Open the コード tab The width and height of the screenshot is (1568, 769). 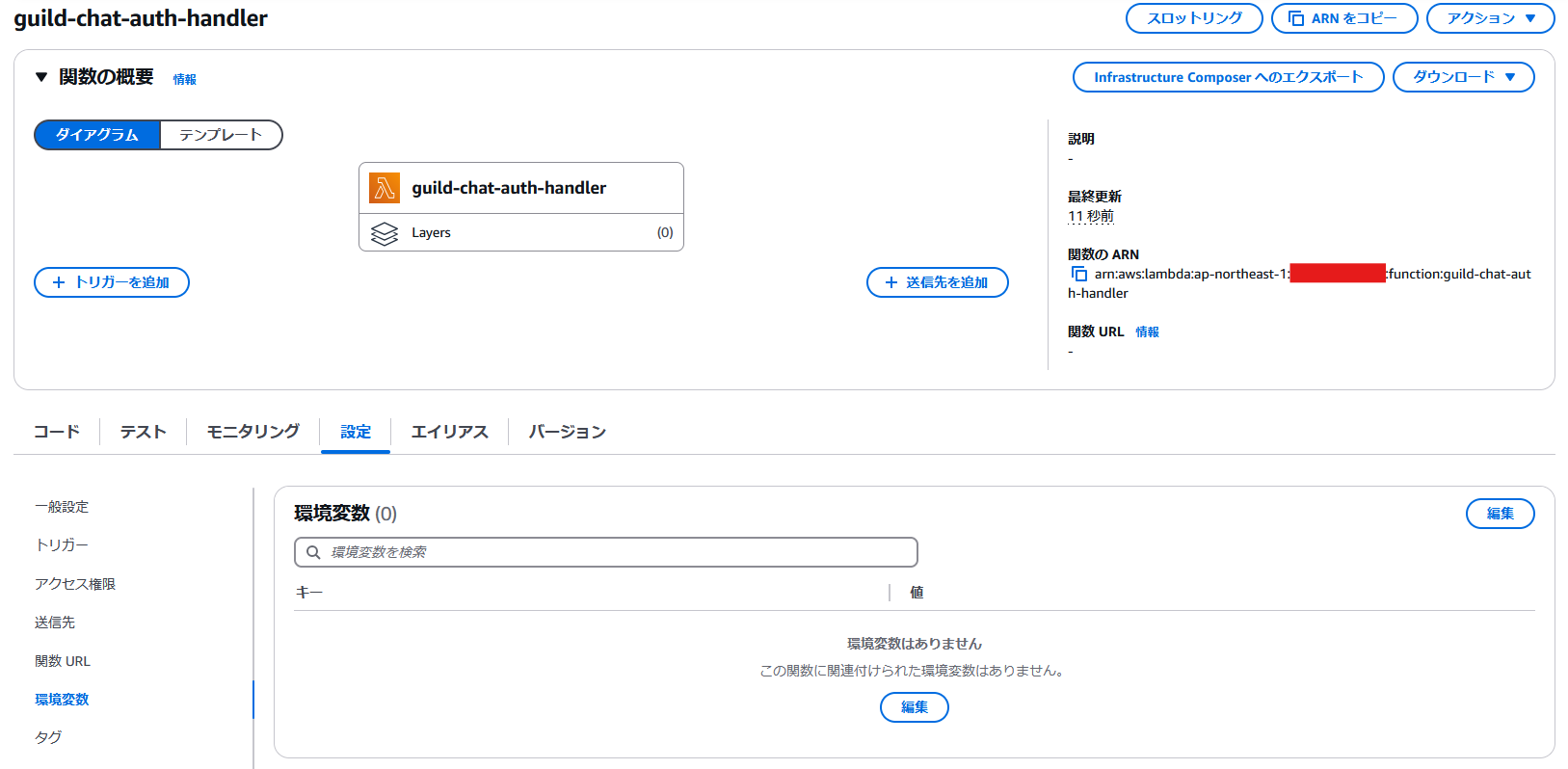[57, 432]
